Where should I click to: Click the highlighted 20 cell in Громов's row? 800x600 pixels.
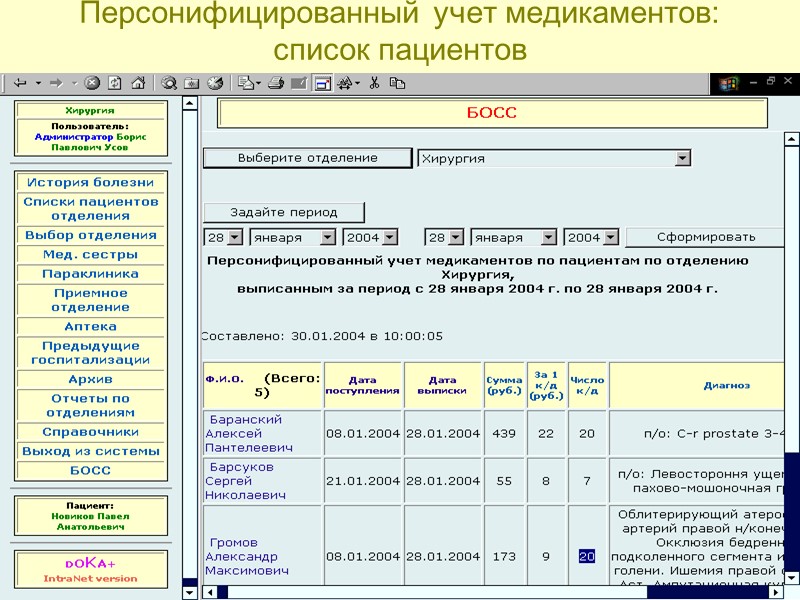[x=587, y=556]
